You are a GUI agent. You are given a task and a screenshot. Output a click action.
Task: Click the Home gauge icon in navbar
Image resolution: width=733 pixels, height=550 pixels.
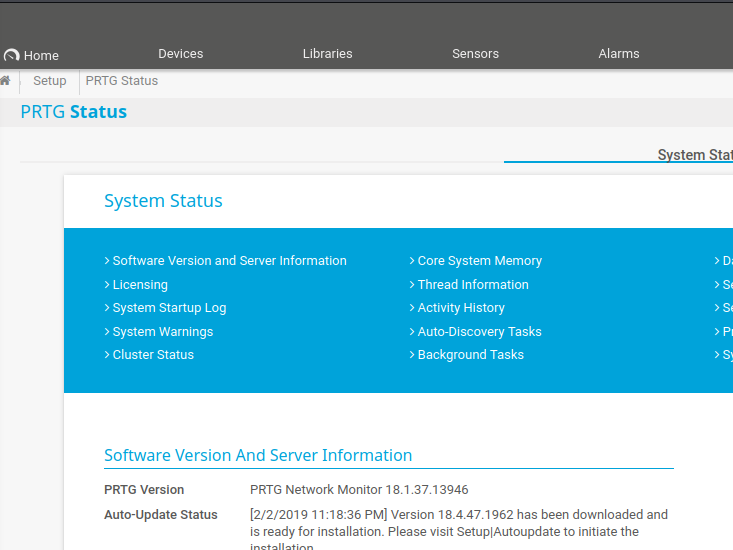click(12, 56)
